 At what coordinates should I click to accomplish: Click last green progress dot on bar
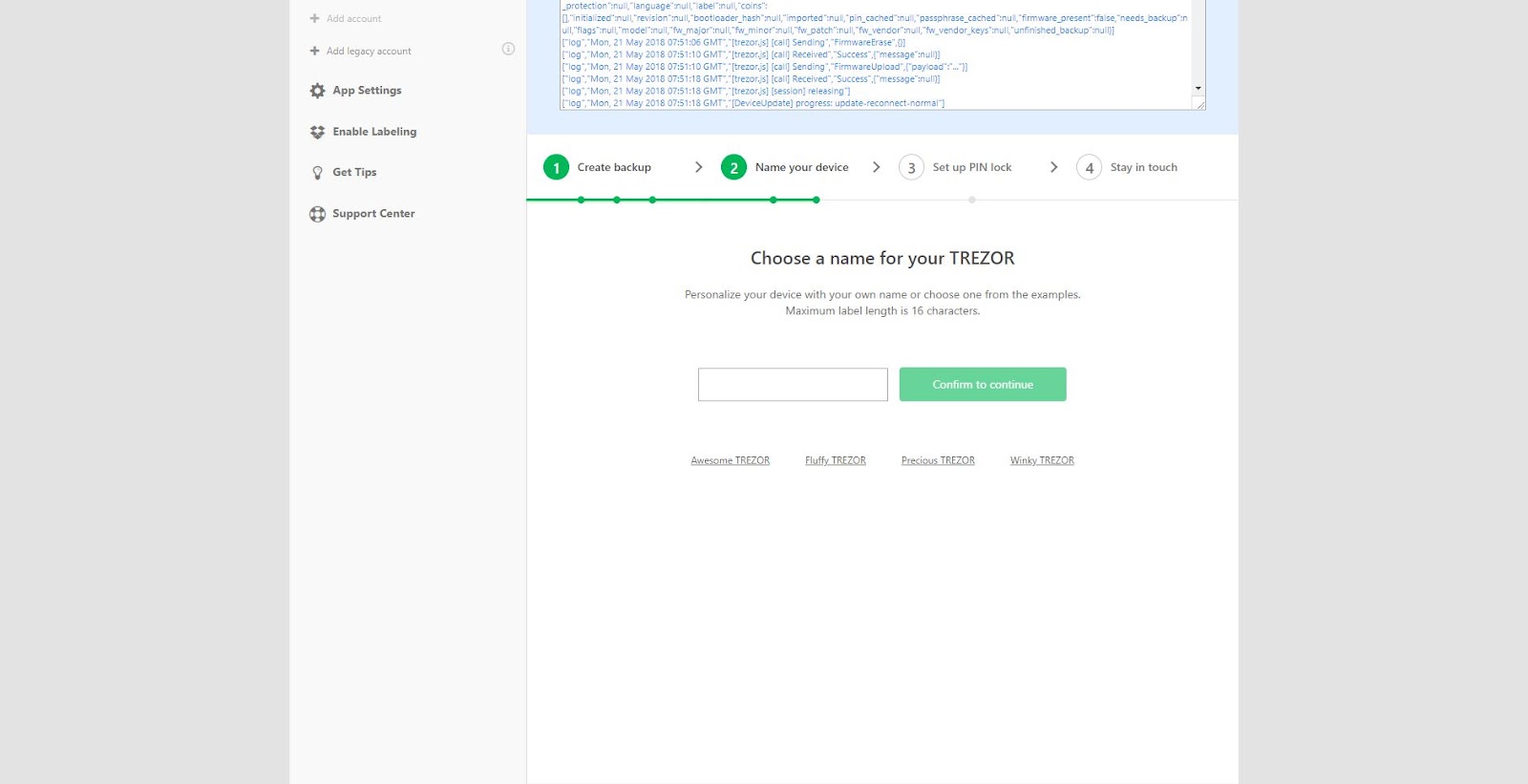[816, 200]
